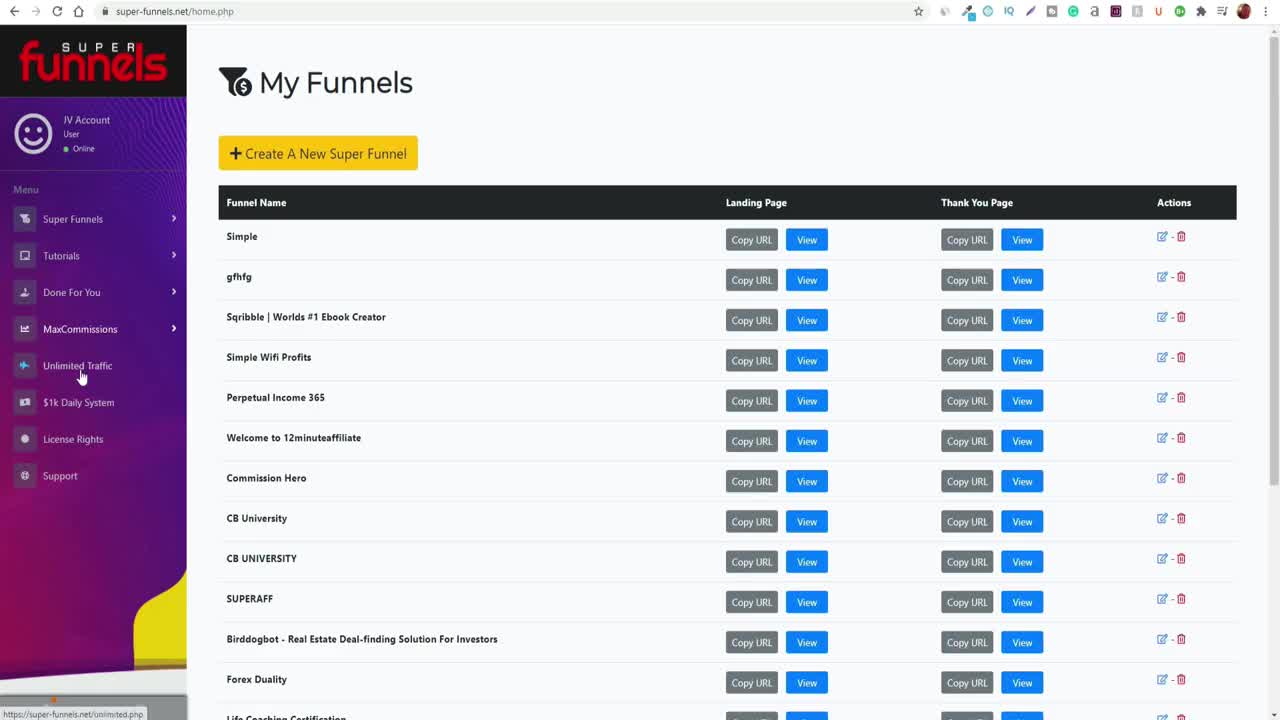Copy landing page URL for Perpetual Income 365
The image size is (1280, 720).
[751, 401]
